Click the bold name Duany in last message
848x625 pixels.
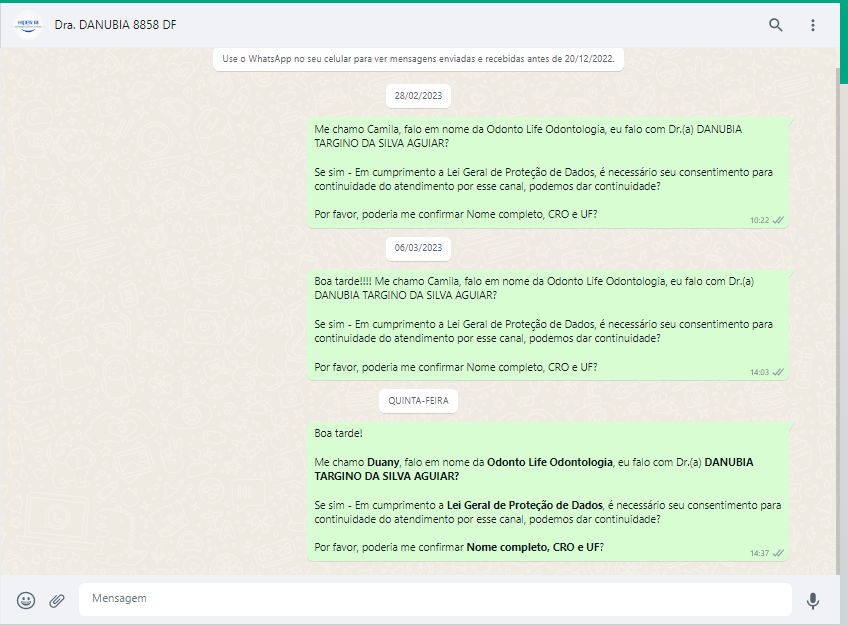pyautogui.click(x=383, y=462)
